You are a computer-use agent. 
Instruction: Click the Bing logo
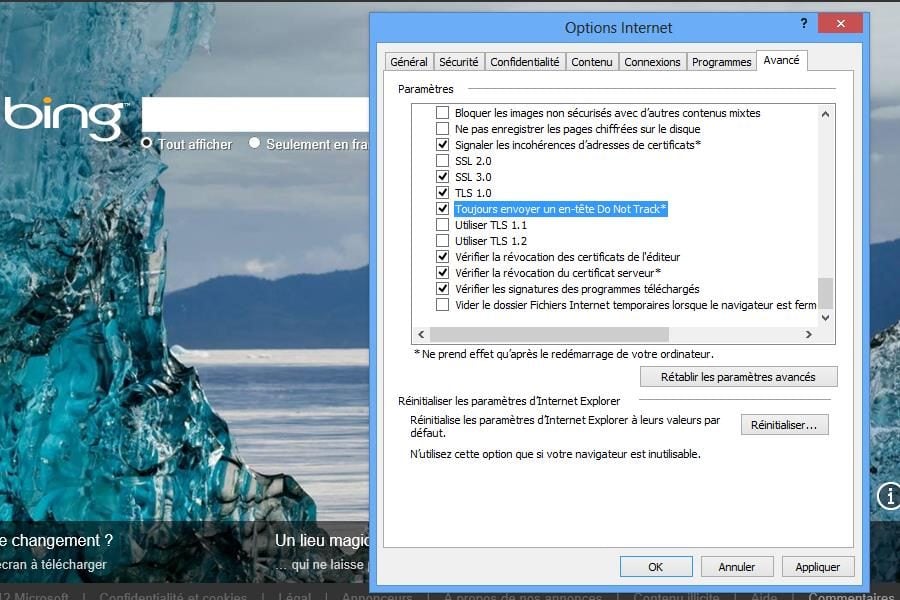(x=65, y=118)
